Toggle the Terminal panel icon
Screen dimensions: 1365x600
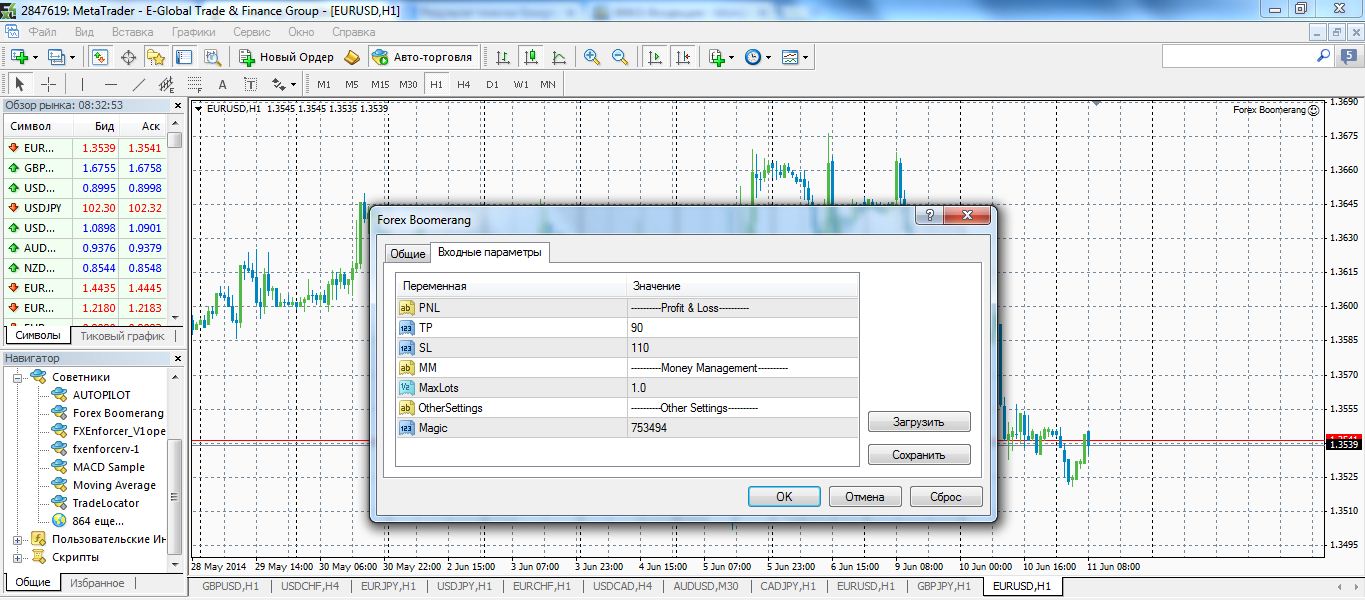pos(184,57)
